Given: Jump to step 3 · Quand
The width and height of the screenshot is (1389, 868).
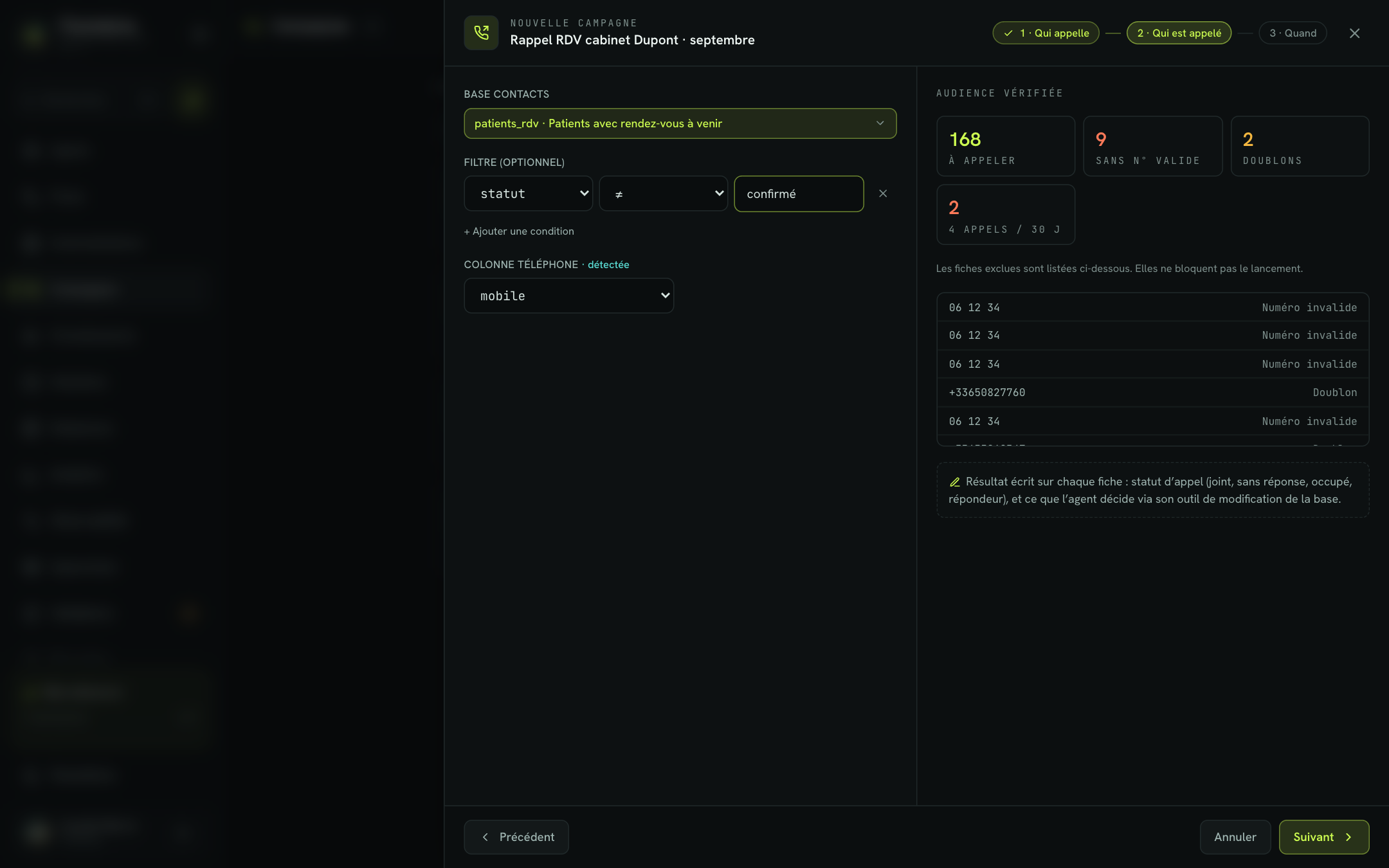Looking at the screenshot, I should pyautogui.click(x=1293, y=33).
